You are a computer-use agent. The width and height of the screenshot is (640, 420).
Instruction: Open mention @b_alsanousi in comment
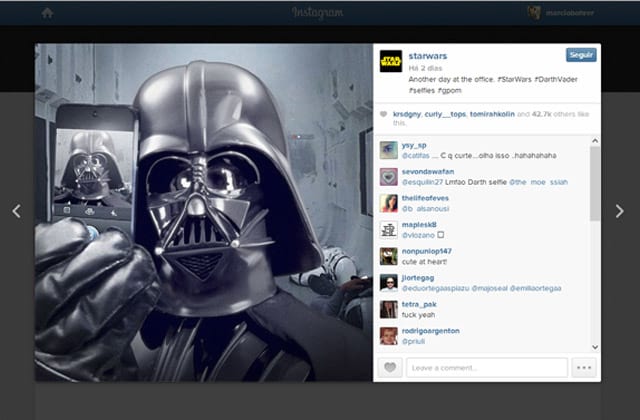pyautogui.click(x=425, y=209)
